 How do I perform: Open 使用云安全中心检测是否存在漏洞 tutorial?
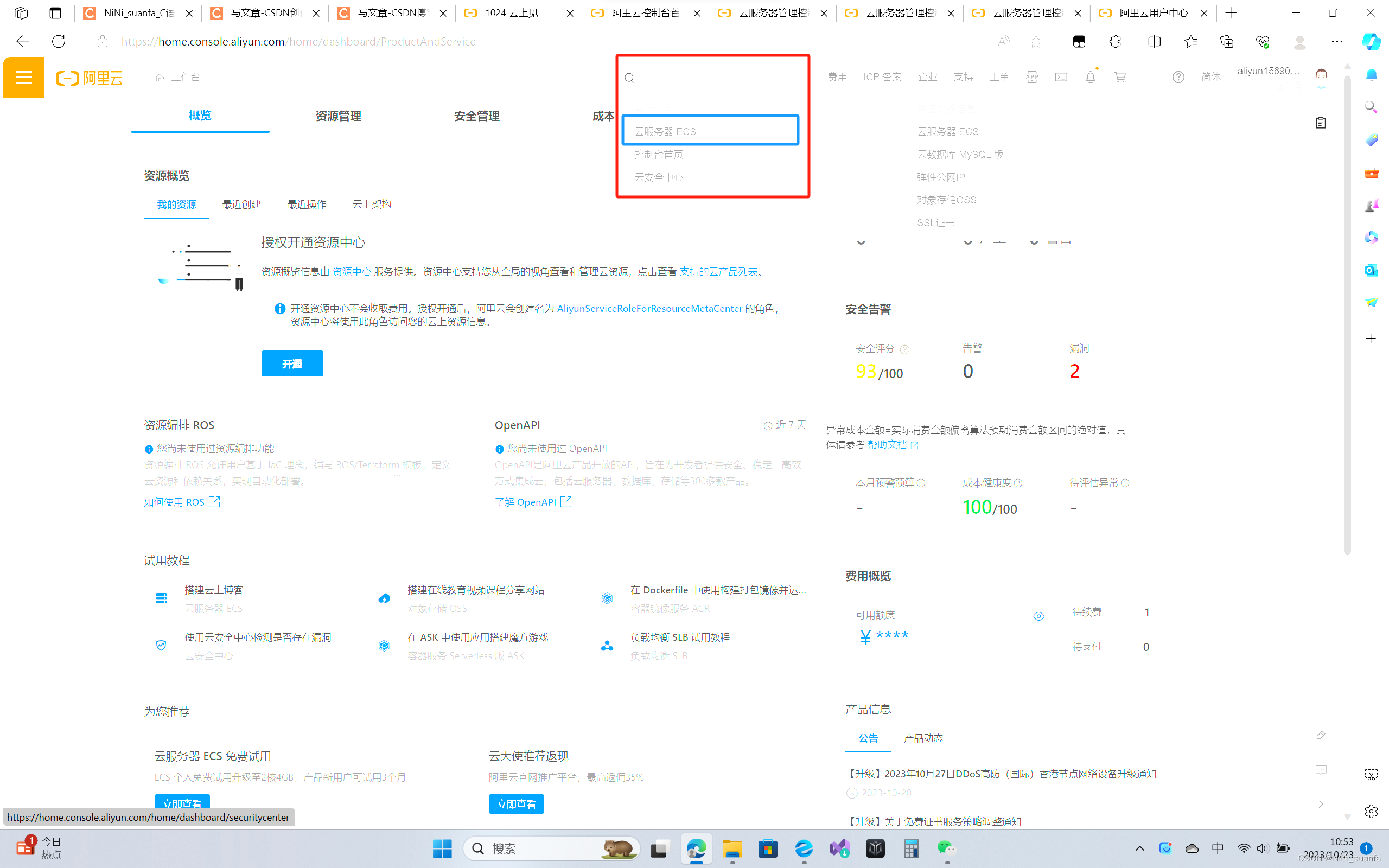click(x=258, y=637)
